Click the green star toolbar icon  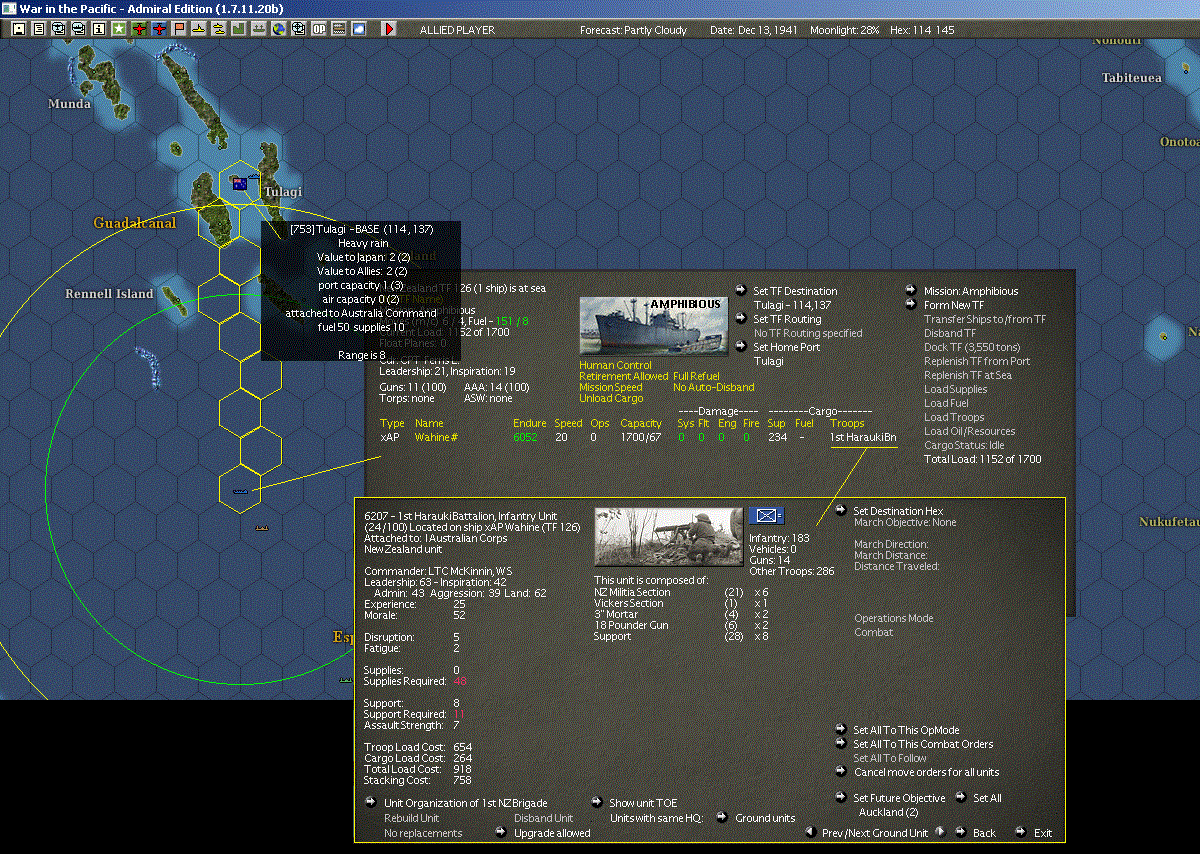coord(119,29)
